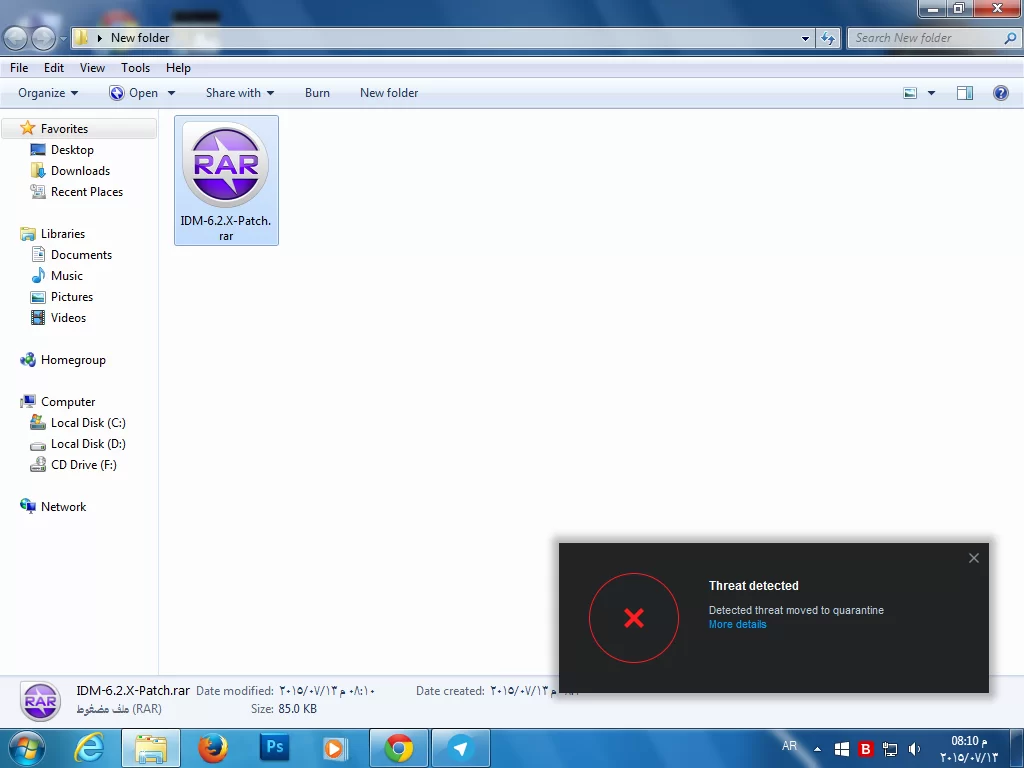Click the AR language indicator
The height and width of the screenshot is (768, 1024).
pyautogui.click(x=789, y=746)
